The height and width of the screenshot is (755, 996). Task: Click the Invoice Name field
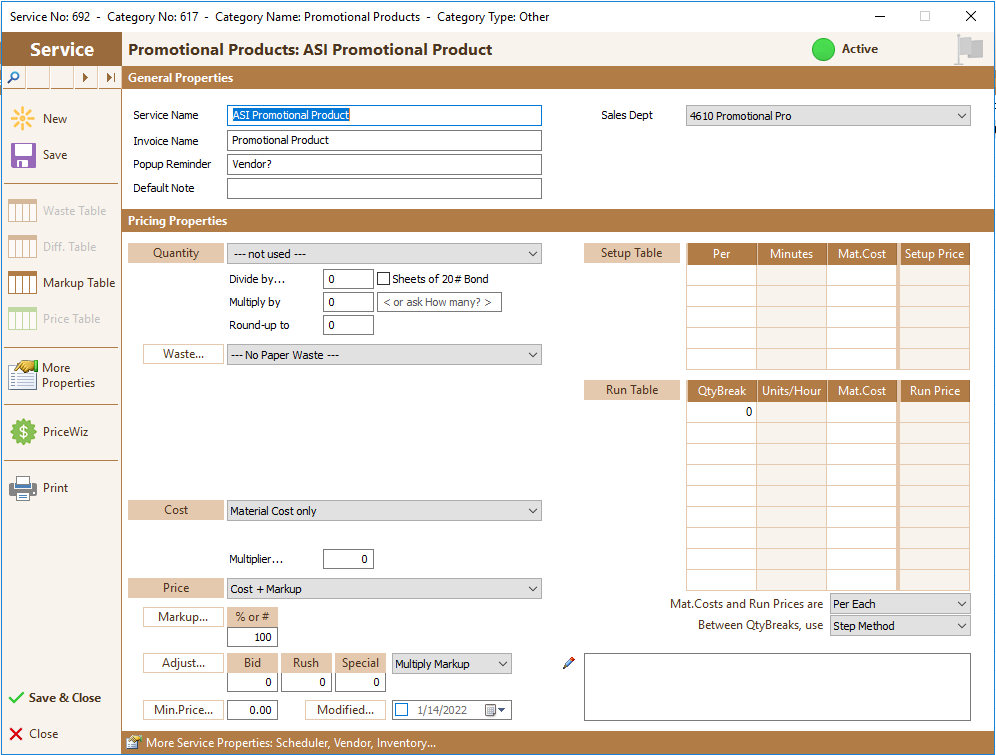pyautogui.click(x=384, y=140)
